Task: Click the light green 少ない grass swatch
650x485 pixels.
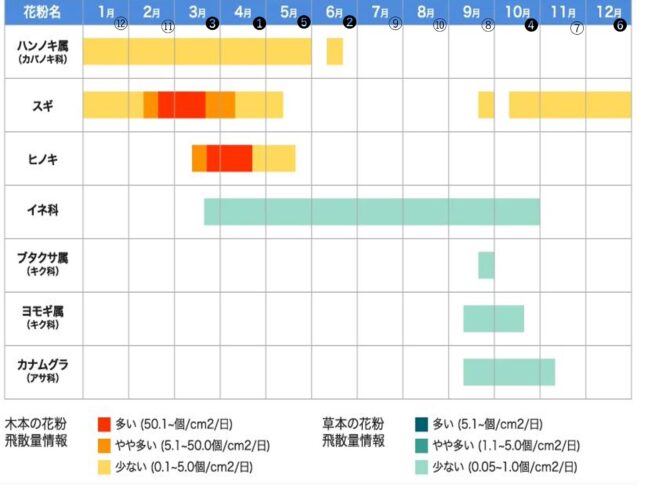Action: [422, 467]
